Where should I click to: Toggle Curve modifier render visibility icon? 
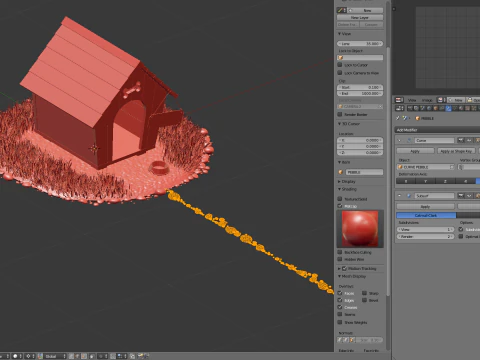pos(461,140)
